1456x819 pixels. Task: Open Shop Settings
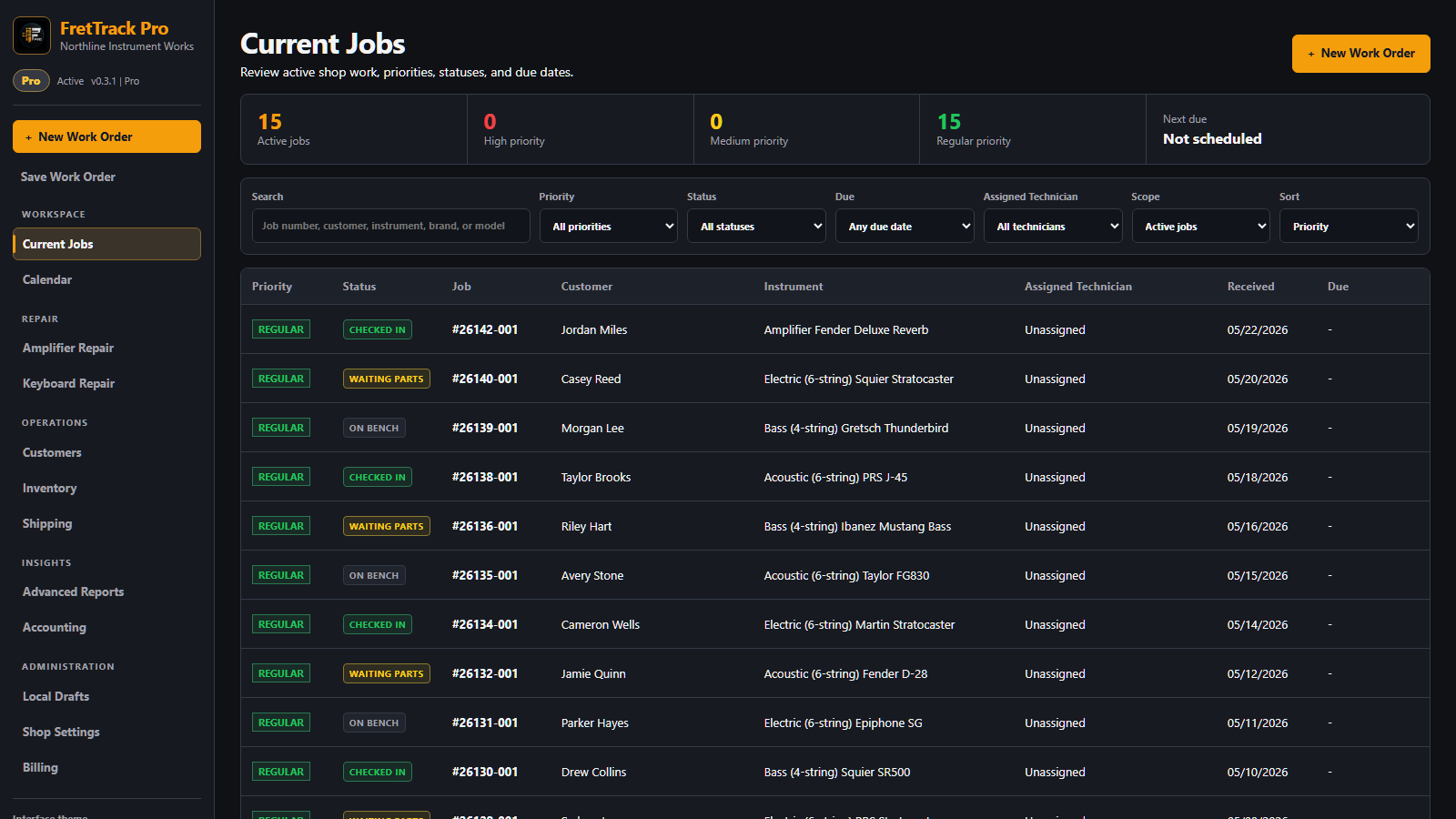[x=61, y=732]
